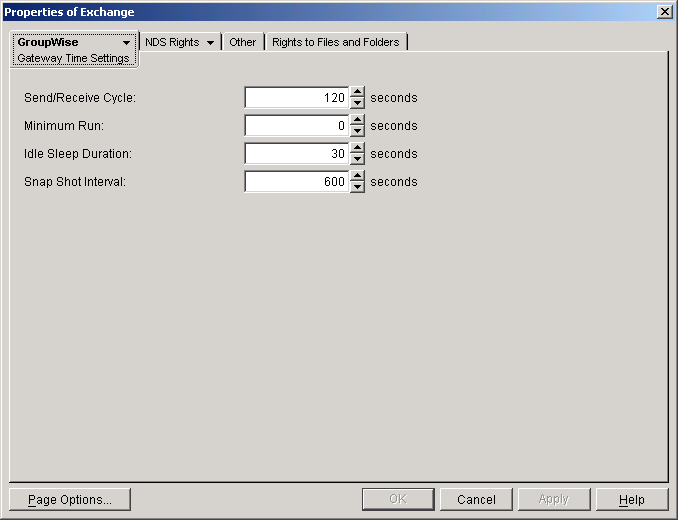Decrease Snap Shot Interval with down arrow

tap(357, 187)
